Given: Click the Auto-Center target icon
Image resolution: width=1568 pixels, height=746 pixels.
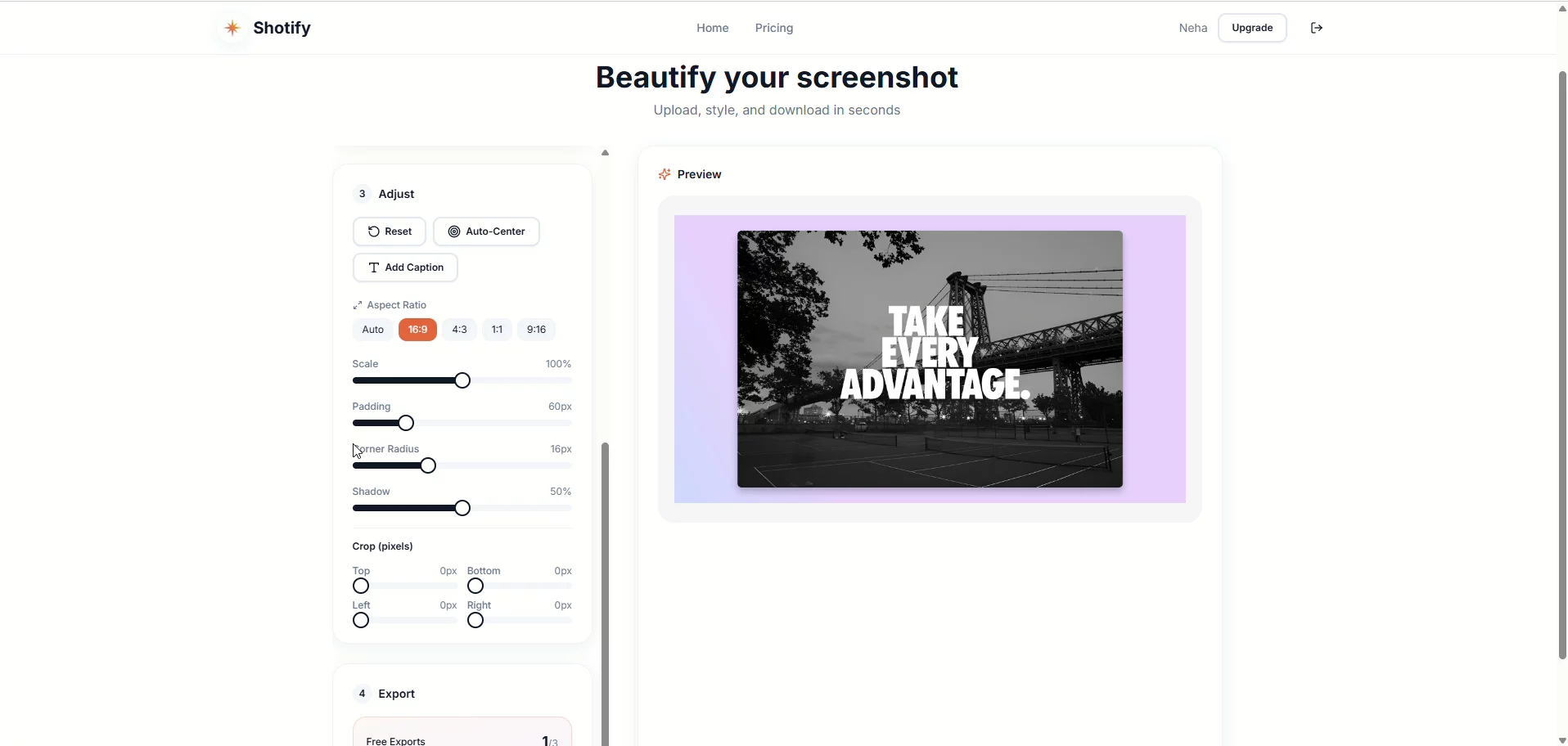Looking at the screenshot, I should (454, 231).
